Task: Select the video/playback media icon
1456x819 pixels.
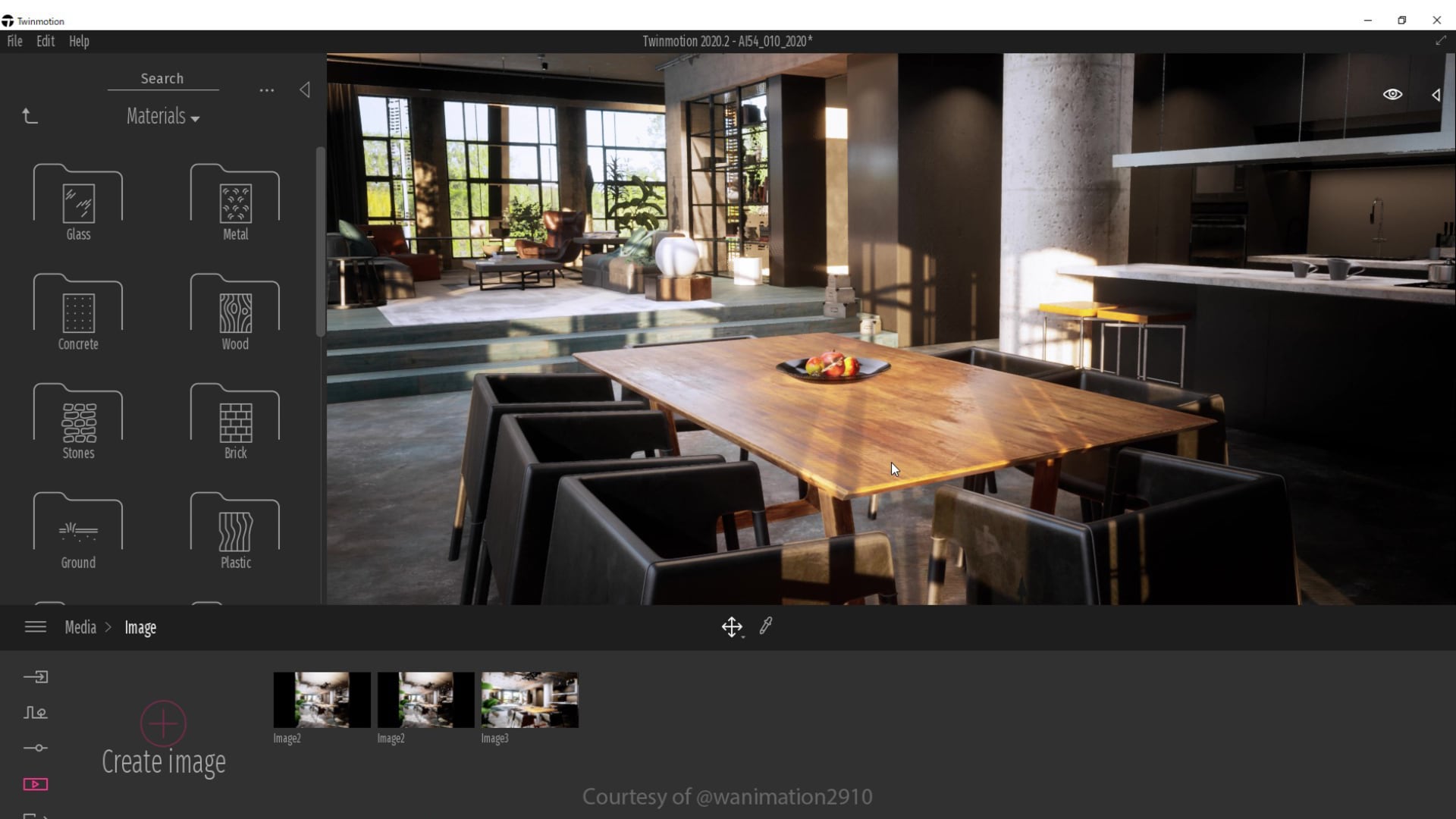Action: point(35,784)
